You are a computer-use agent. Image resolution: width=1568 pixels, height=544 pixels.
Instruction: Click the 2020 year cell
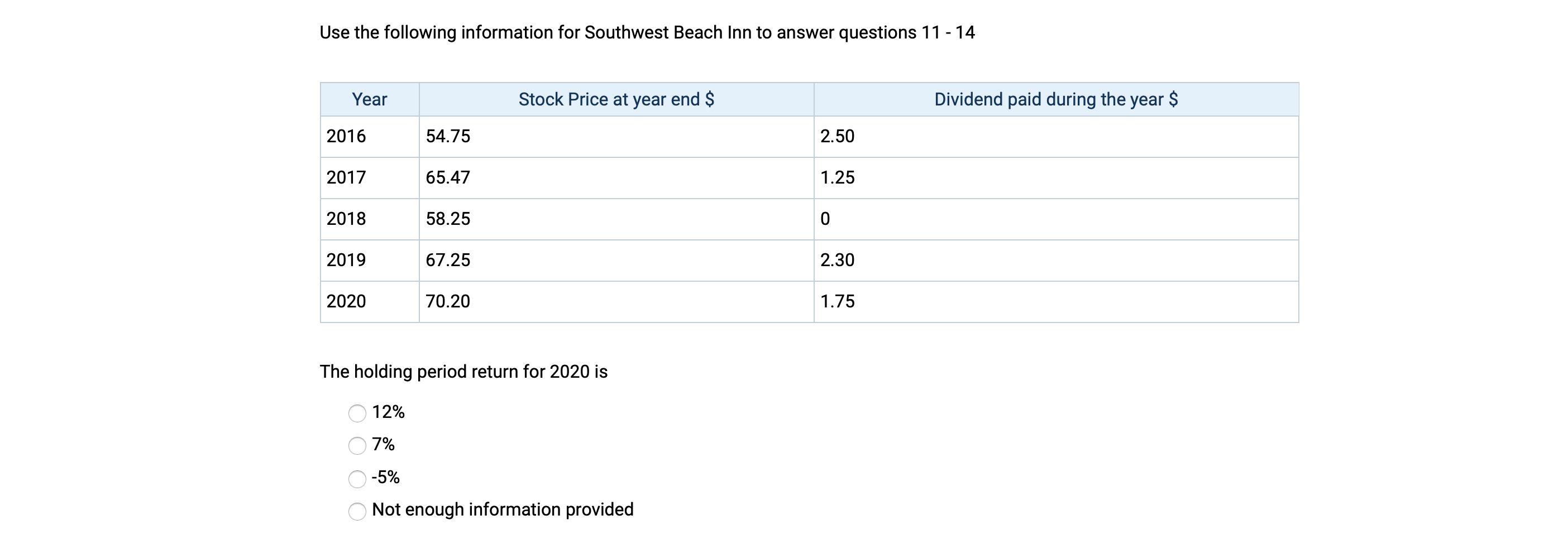tap(370, 302)
